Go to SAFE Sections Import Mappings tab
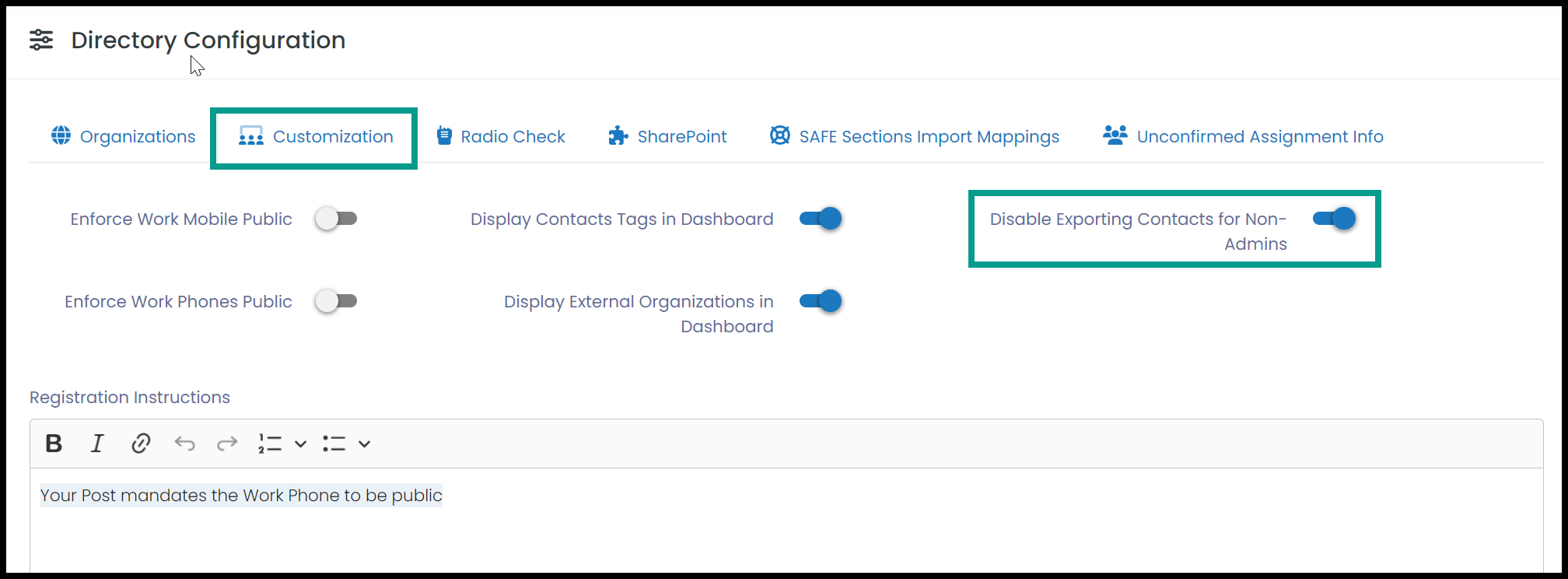Image resolution: width=1568 pixels, height=579 pixels. click(915, 136)
